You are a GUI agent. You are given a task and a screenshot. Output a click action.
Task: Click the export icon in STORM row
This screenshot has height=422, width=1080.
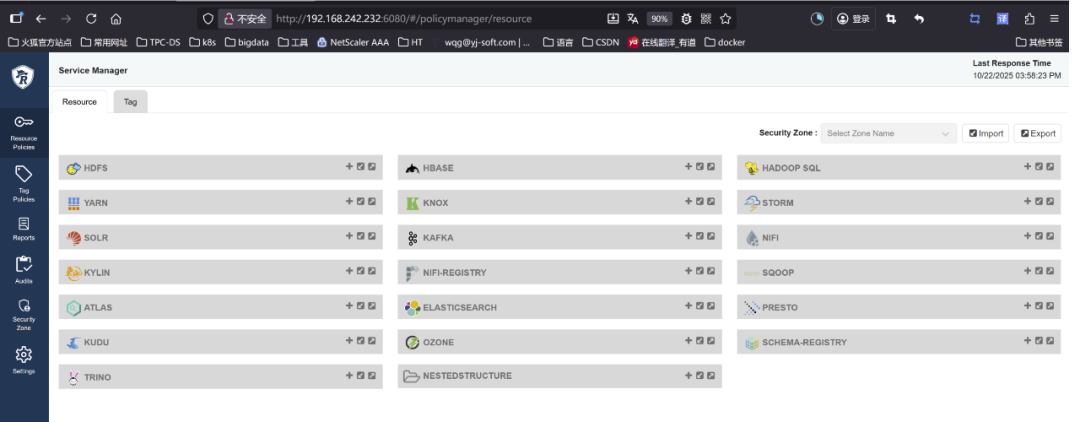point(1050,202)
